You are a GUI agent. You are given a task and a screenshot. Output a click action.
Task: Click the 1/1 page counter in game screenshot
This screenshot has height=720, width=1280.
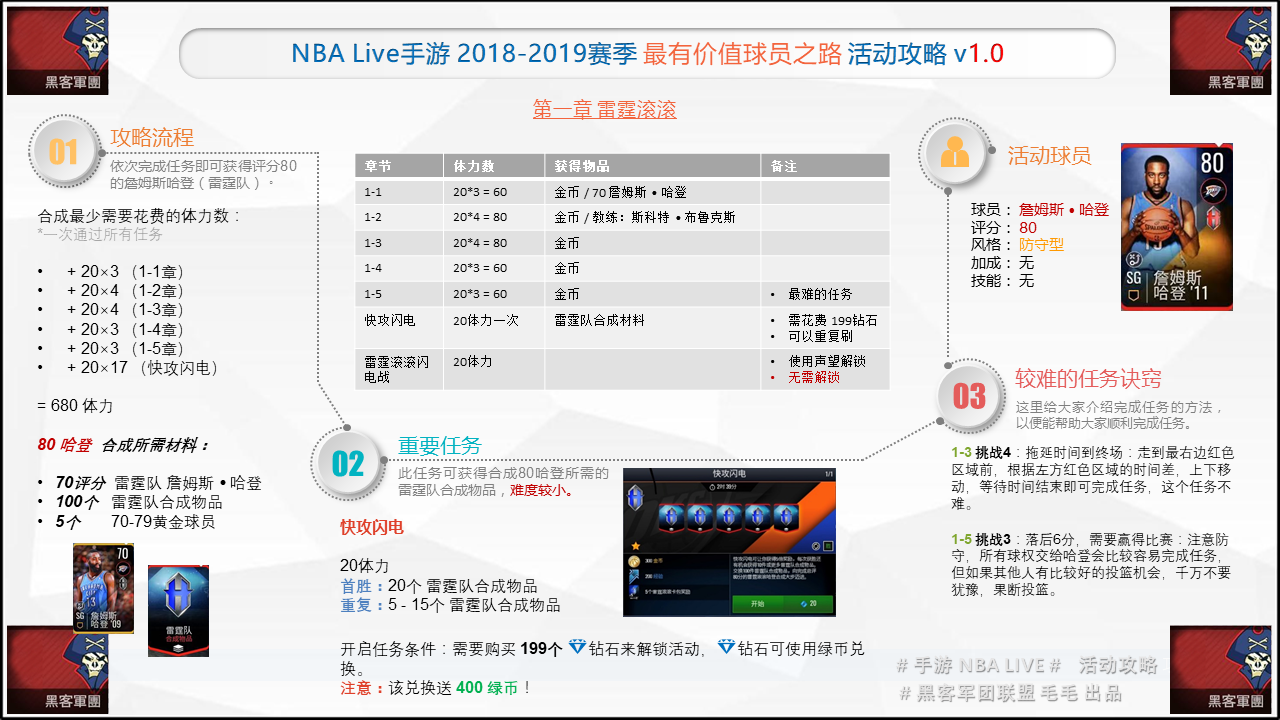pos(829,474)
